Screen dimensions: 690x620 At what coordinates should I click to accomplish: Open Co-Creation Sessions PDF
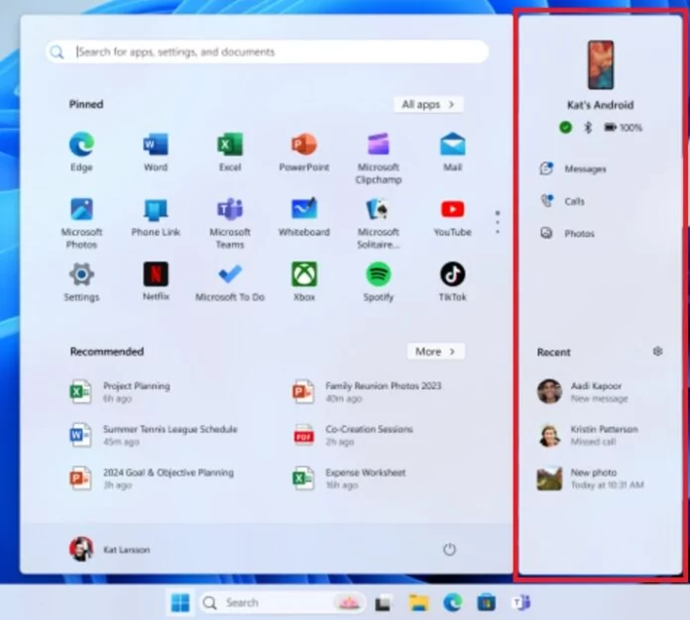[353, 435]
